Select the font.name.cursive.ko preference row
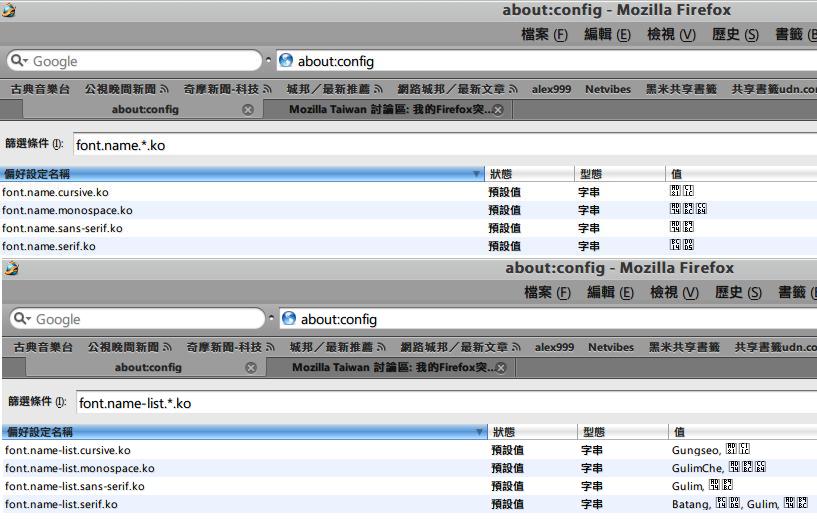This screenshot has height=519, width=817. coord(408,192)
